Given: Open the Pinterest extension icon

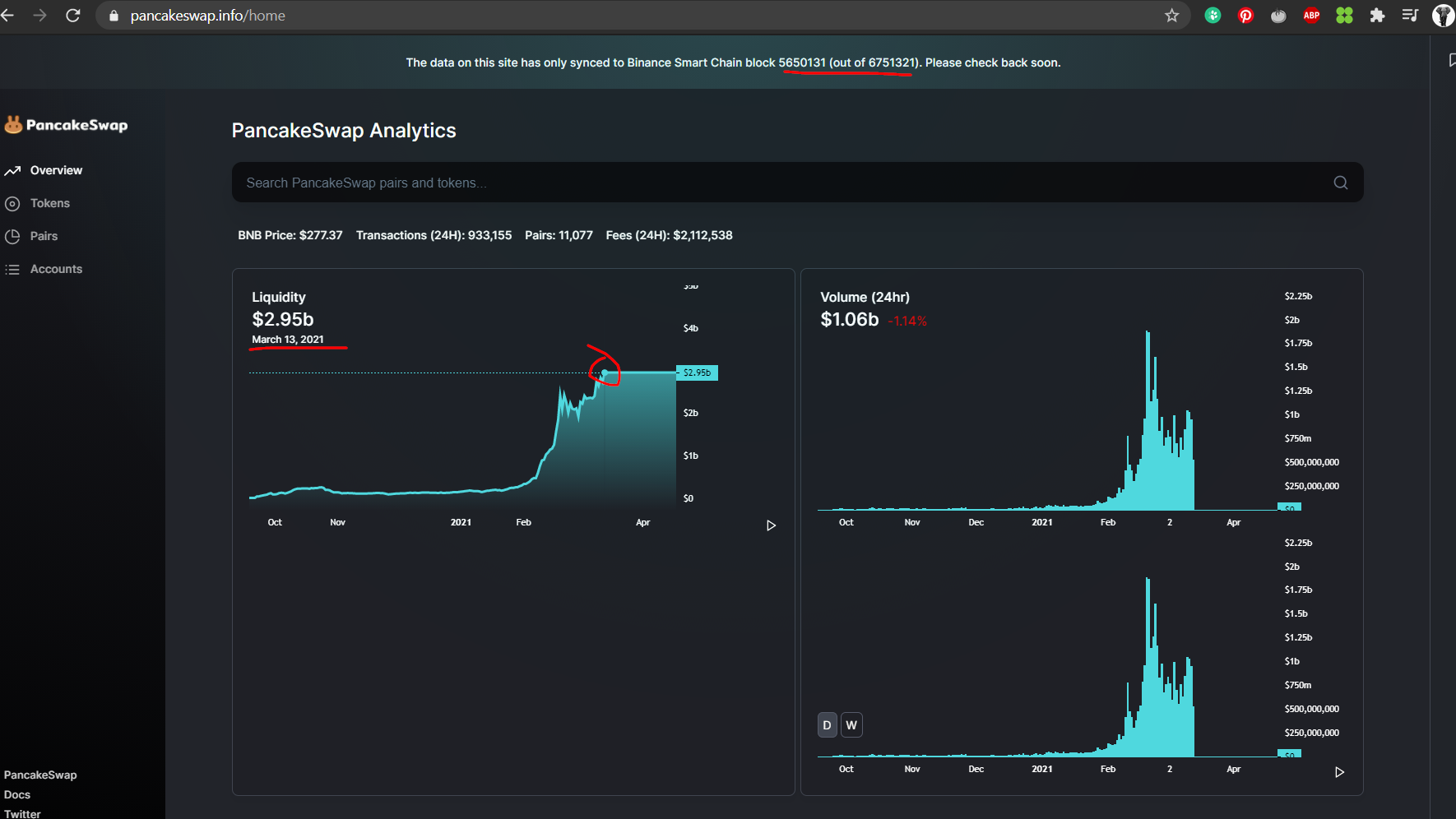Looking at the screenshot, I should 1245,15.
